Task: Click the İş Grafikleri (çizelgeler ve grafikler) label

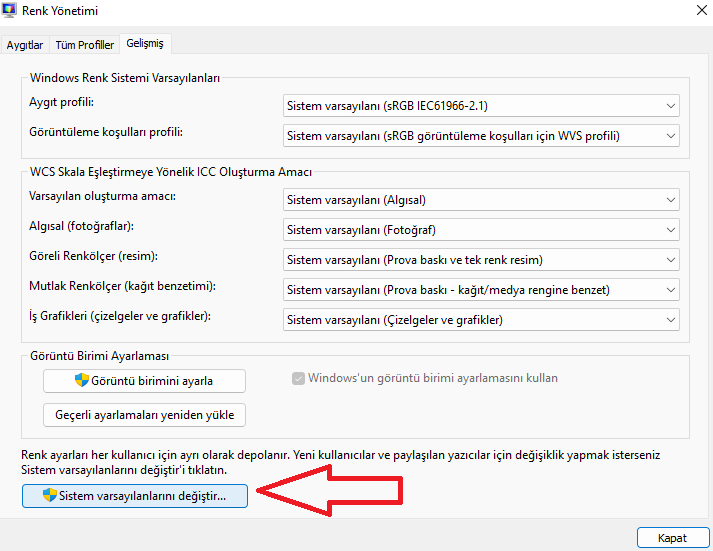Action: click(120, 316)
